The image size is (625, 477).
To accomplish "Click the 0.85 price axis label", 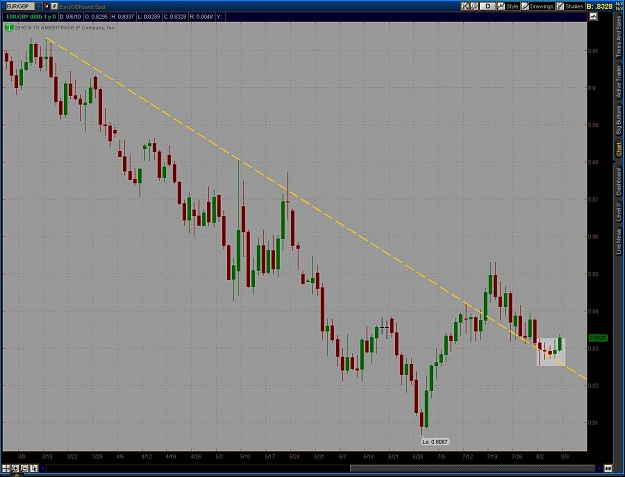I will click(x=593, y=274).
